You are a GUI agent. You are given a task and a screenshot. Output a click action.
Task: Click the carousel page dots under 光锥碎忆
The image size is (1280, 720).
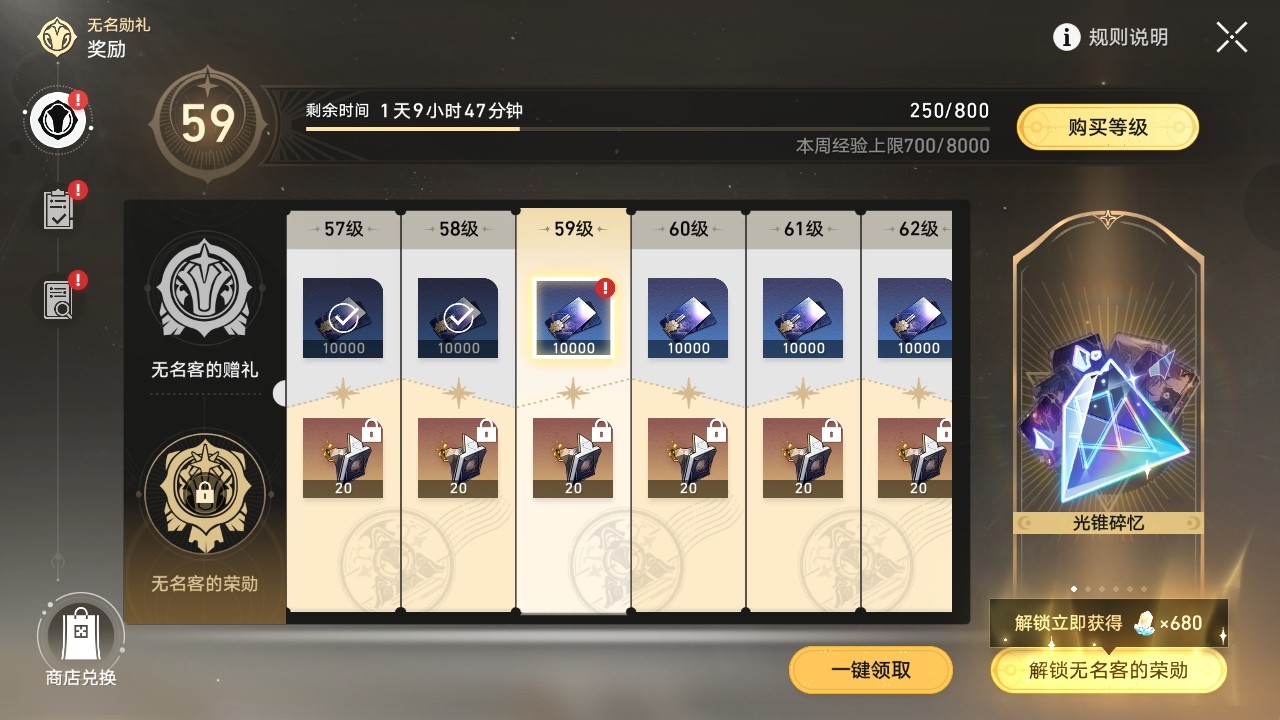[1108, 589]
